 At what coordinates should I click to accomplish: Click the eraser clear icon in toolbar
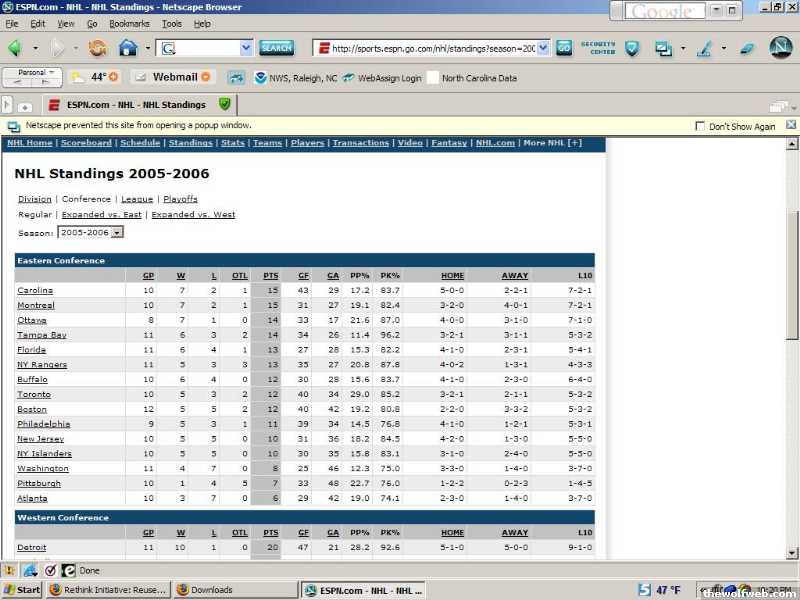tap(747, 47)
